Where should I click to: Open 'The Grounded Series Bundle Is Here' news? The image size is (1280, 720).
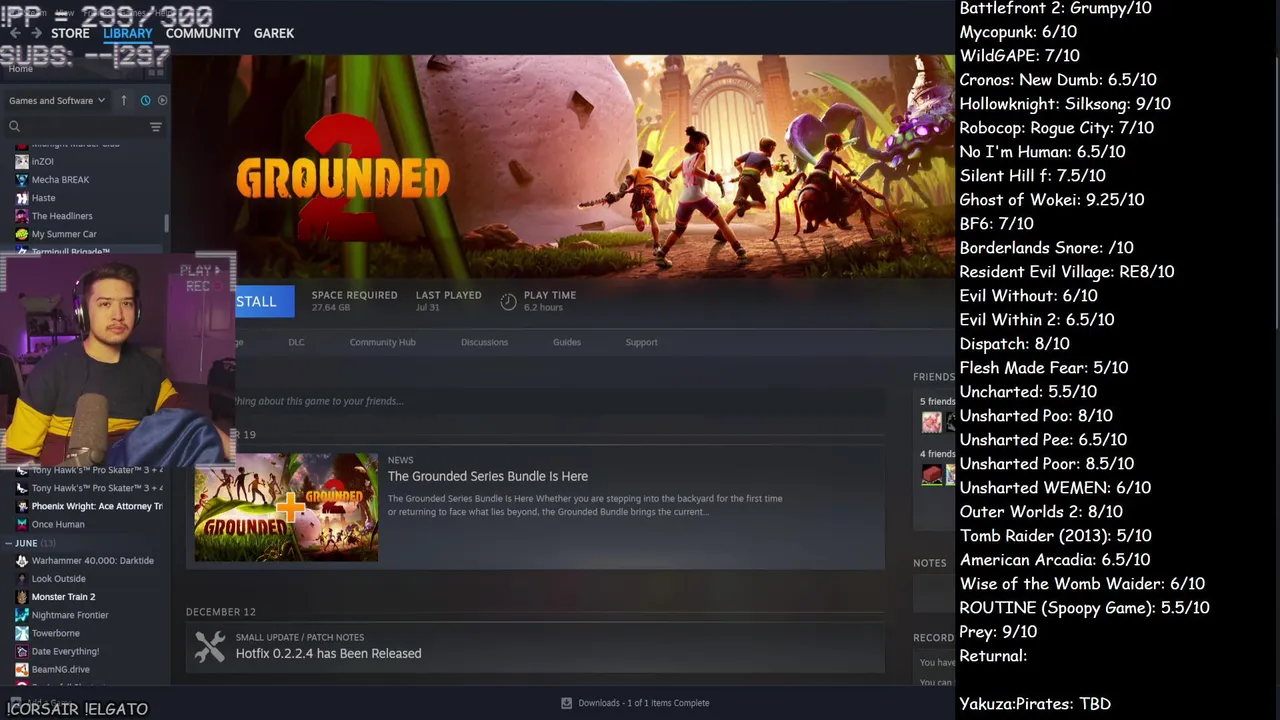tap(488, 476)
